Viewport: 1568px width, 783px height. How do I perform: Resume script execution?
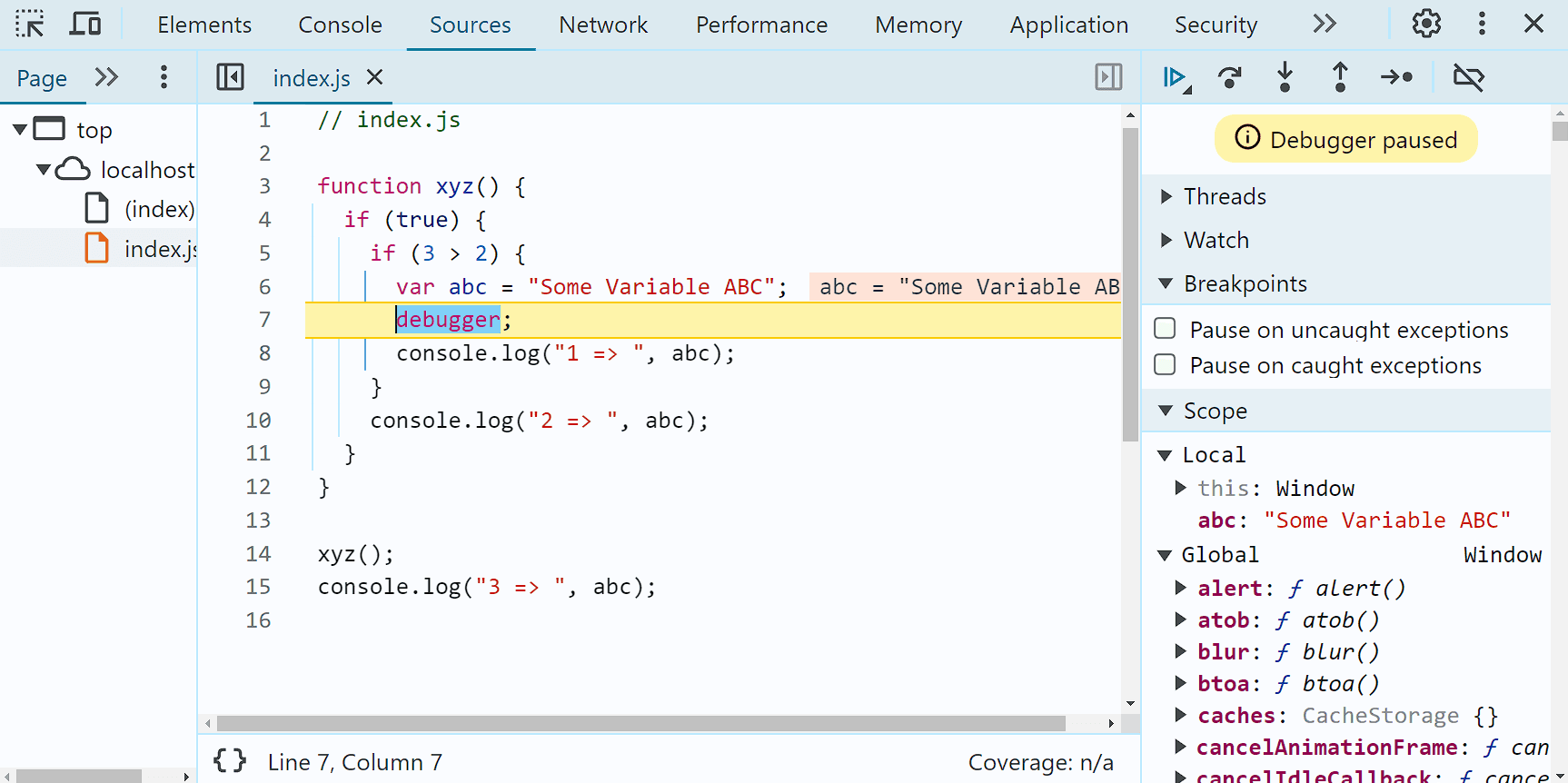pyautogui.click(x=1177, y=78)
